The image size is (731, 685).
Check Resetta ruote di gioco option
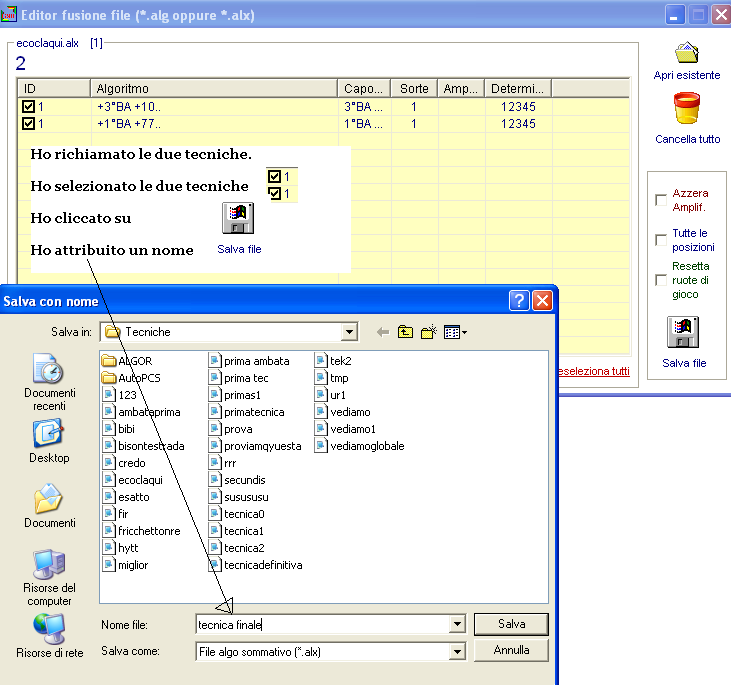(x=661, y=280)
